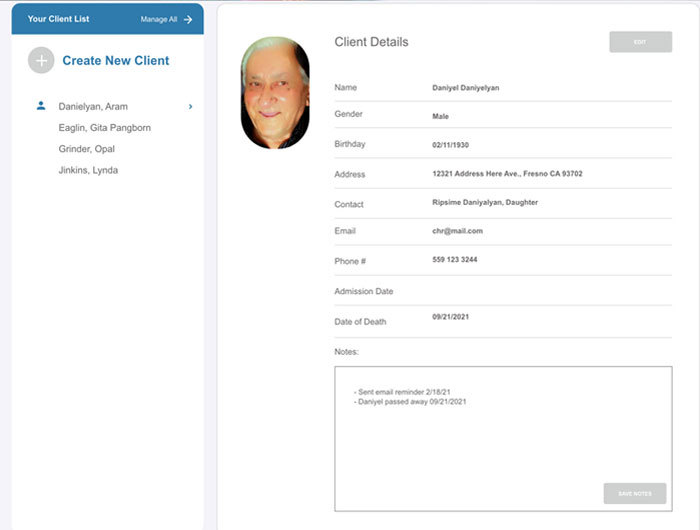Click the client profile photo
Viewport: 700px width, 530px height.
(x=275, y=93)
